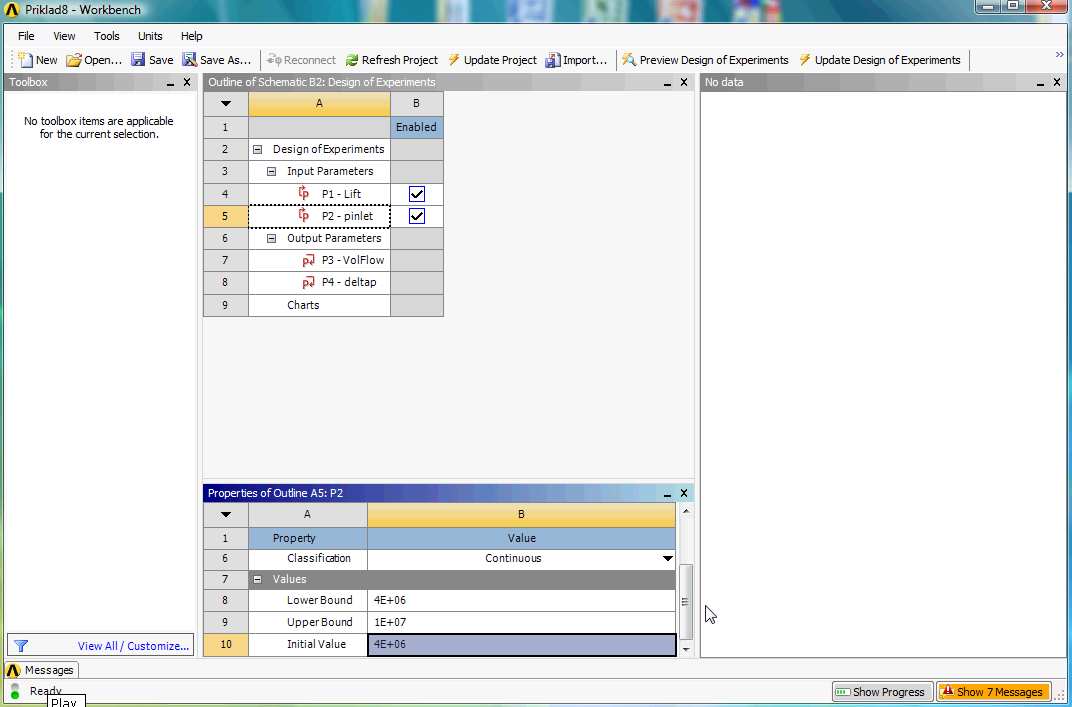1072x707 pixels.
Task: Click the Show Progress bar icon
Action: click(843, 692)
